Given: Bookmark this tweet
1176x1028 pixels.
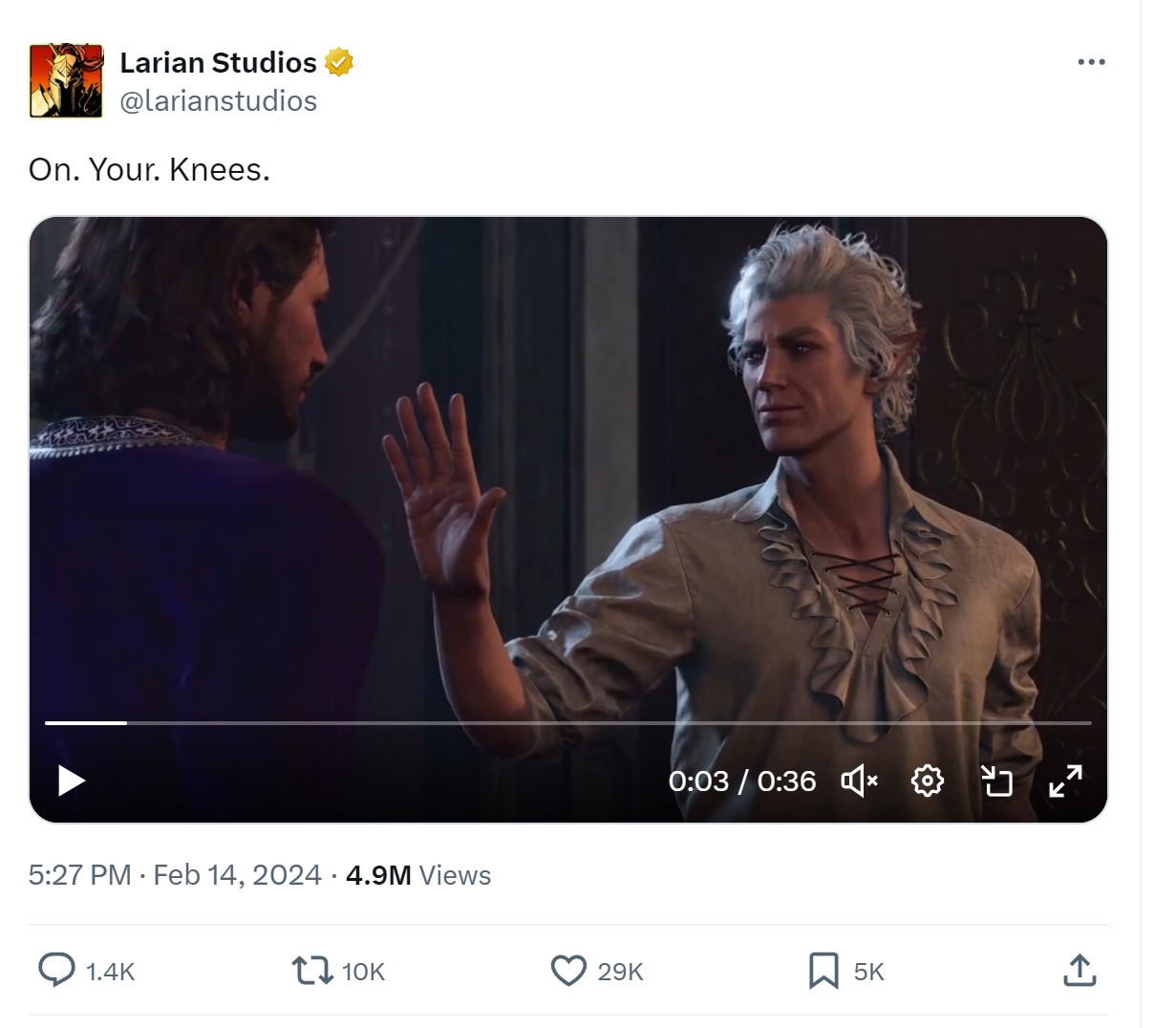Looking at the screenshot, I should (x=823, y=971).
